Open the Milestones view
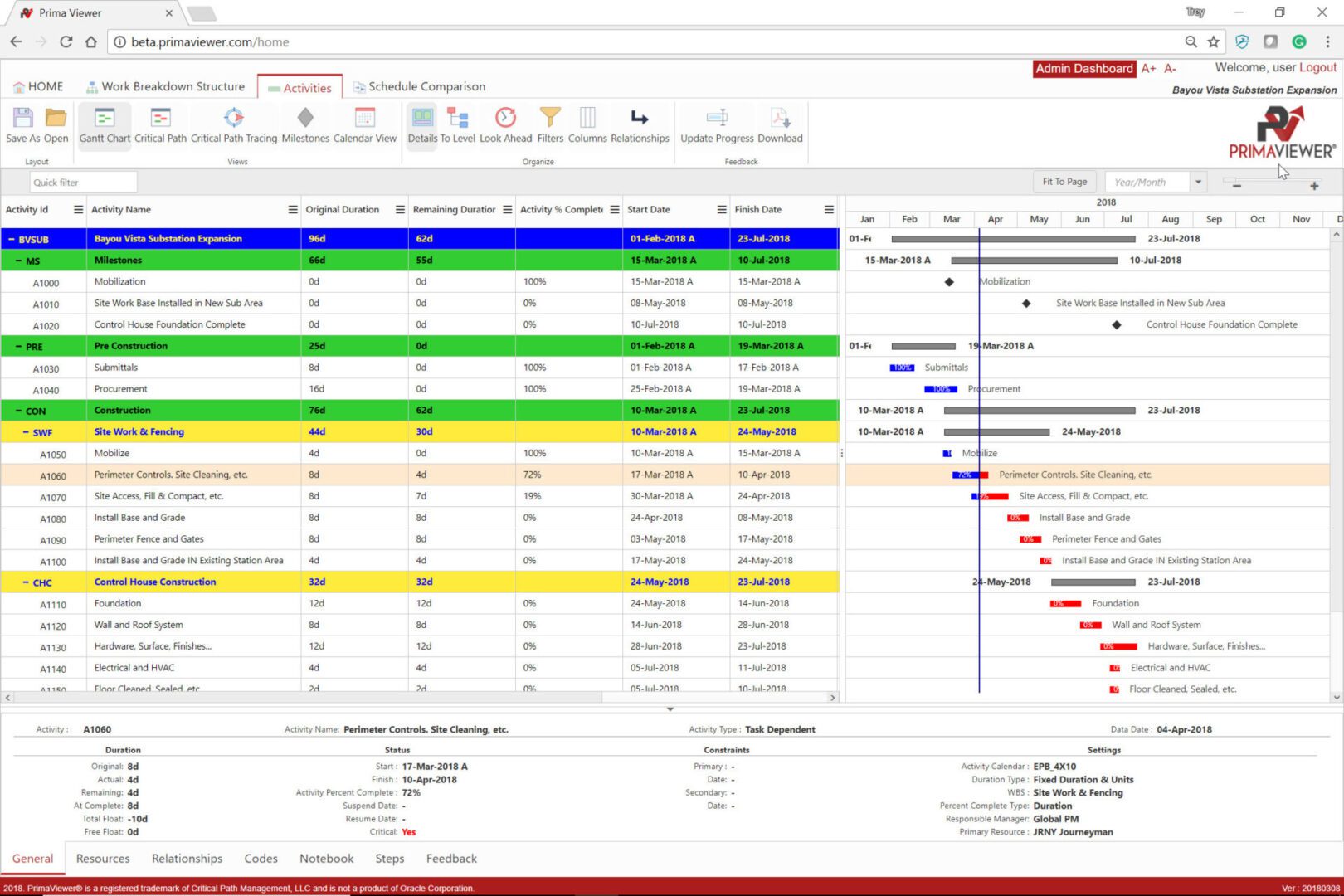This screenshot has width=1344, height=896. tap(305, 118)
